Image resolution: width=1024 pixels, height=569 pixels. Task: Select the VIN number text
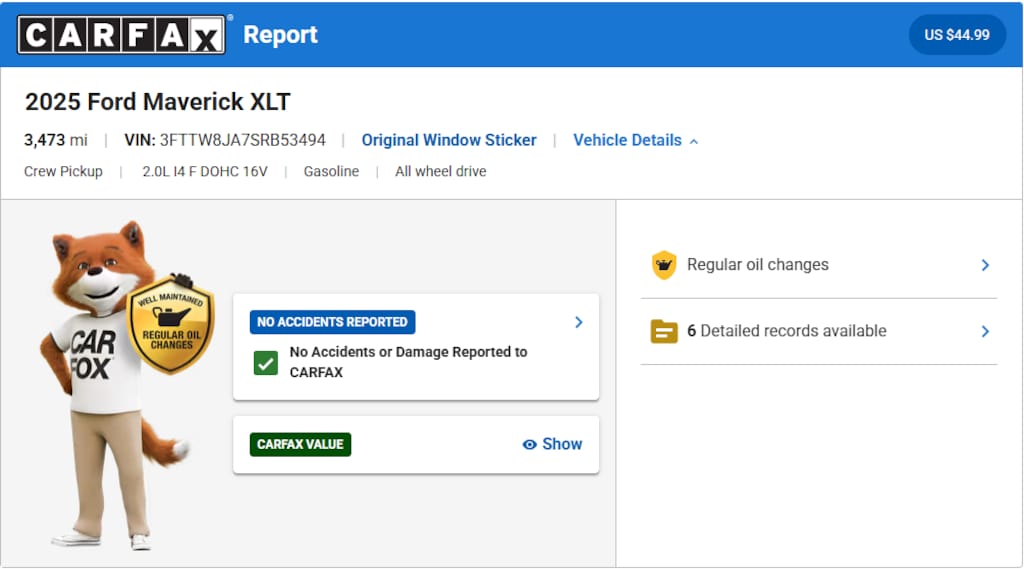[x=242, y=141]
